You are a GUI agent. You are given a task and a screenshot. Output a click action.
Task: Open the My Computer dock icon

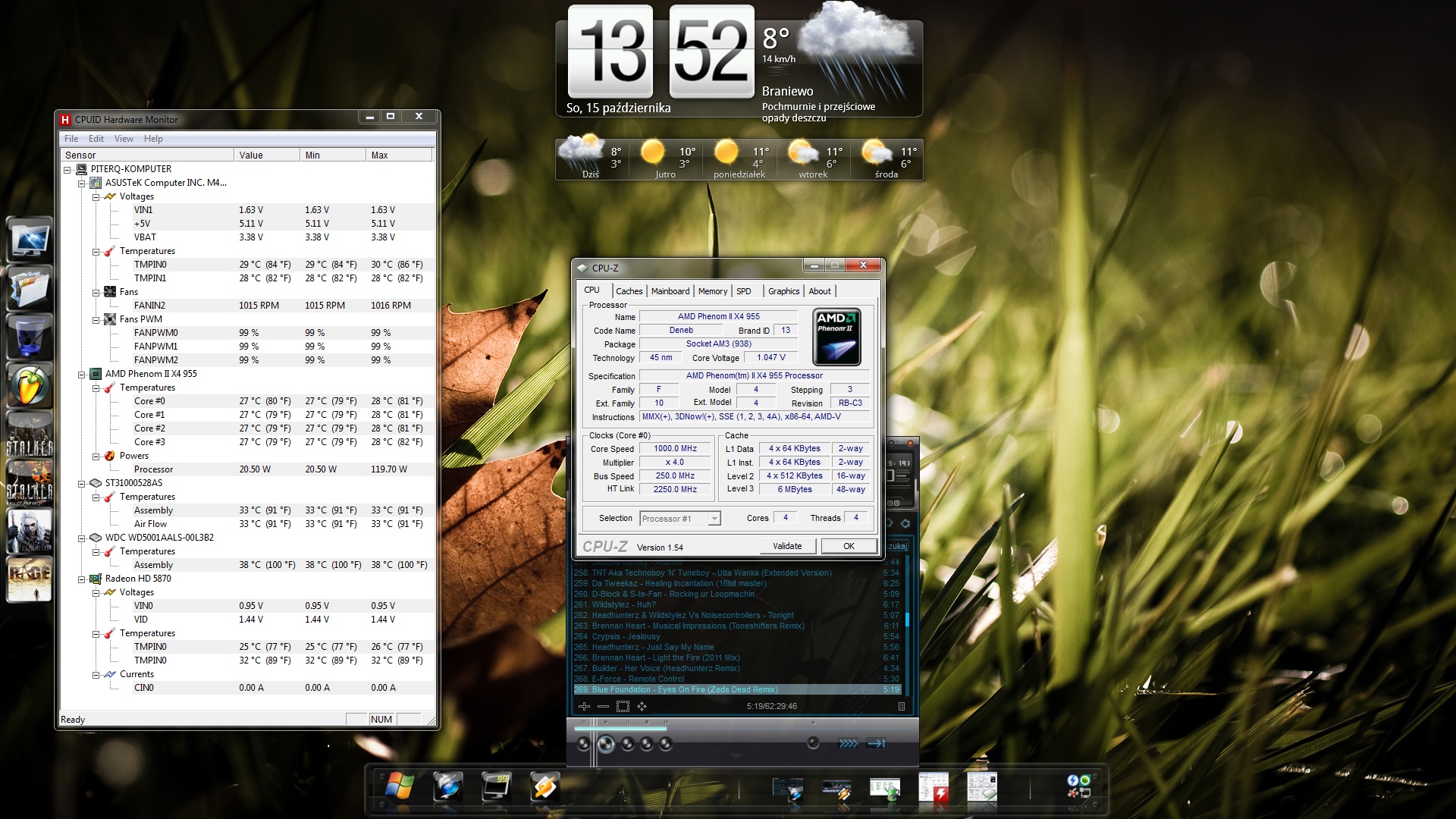click(30, 240)
